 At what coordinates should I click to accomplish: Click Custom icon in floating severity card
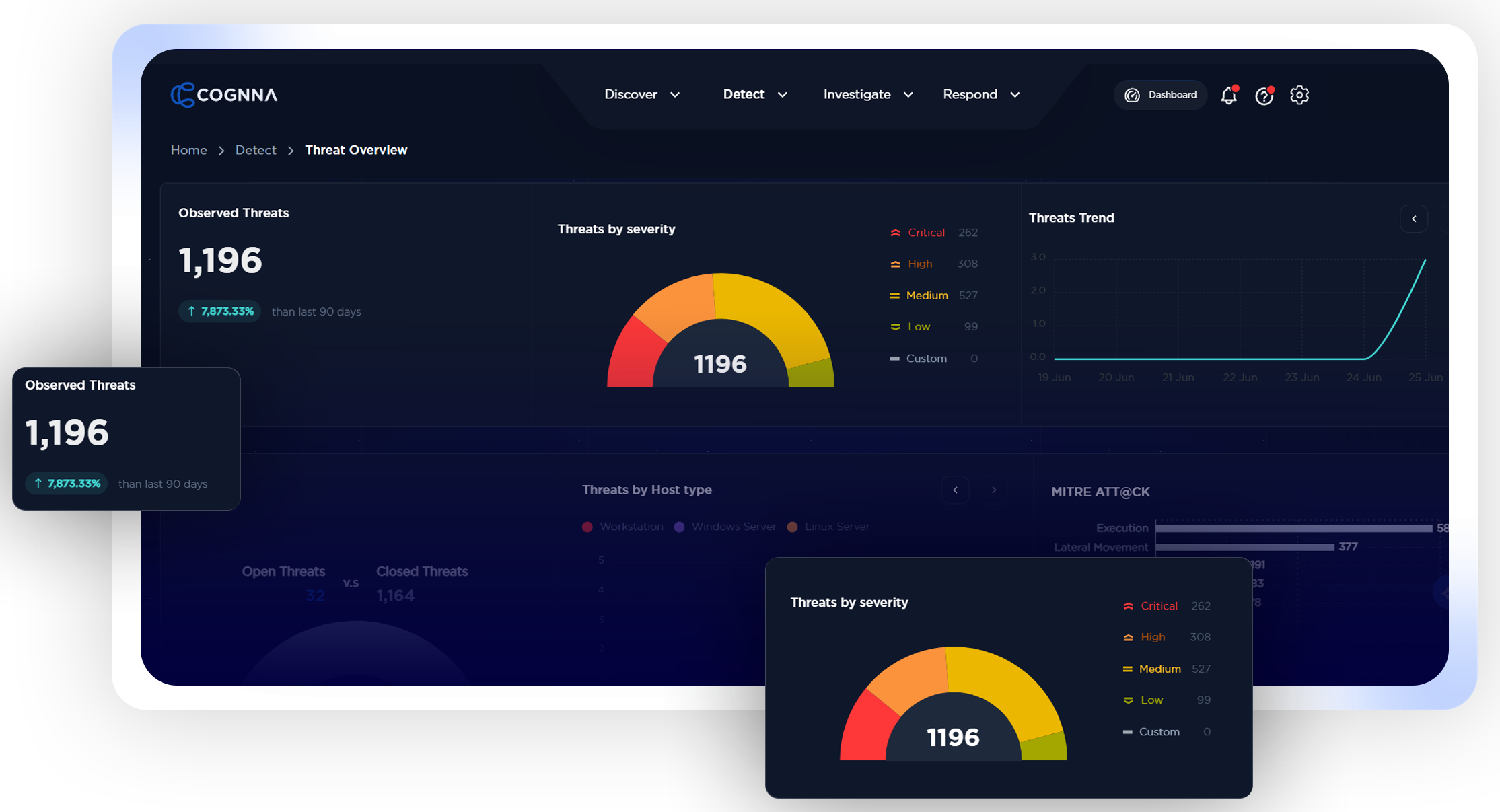[1128, 732]
